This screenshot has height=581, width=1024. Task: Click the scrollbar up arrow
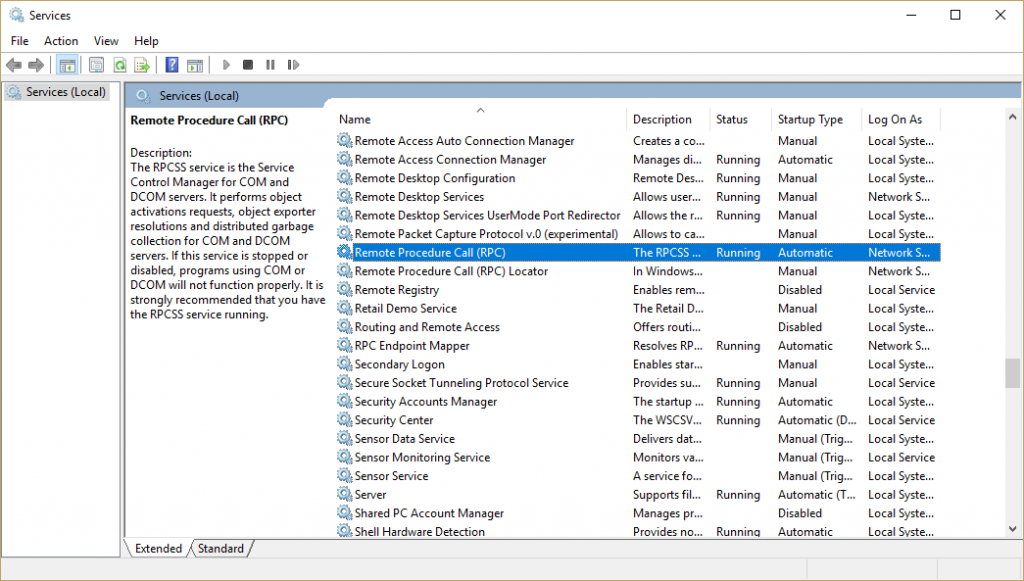1012,118
